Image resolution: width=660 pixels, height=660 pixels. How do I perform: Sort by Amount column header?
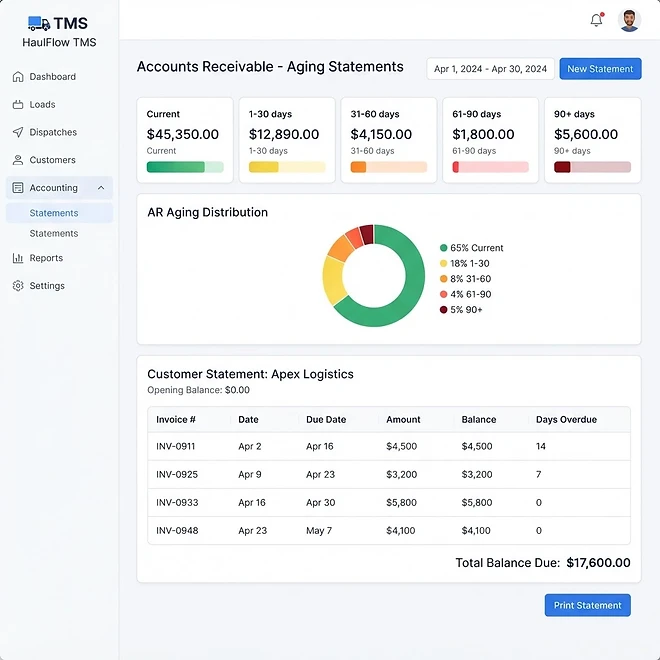click(403, 420)
